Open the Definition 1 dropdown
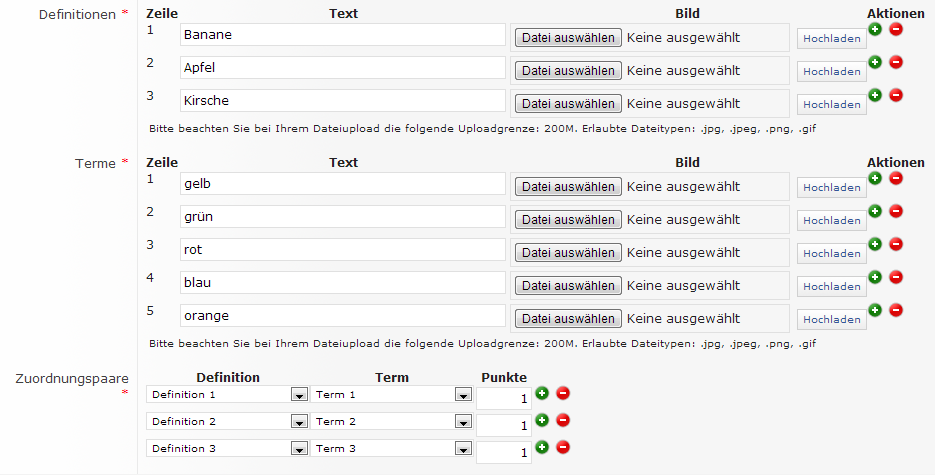 coord(298,395)
